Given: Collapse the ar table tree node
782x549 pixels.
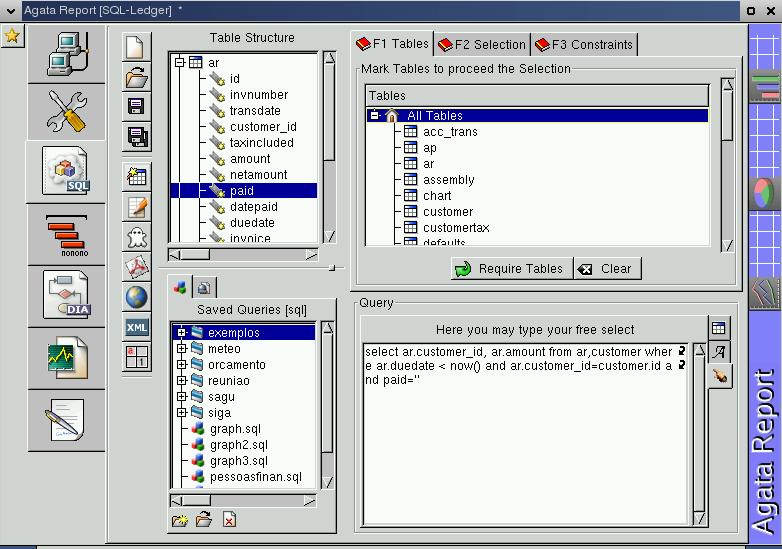Looking at the screenshot, I should click(x=180, y=62).
